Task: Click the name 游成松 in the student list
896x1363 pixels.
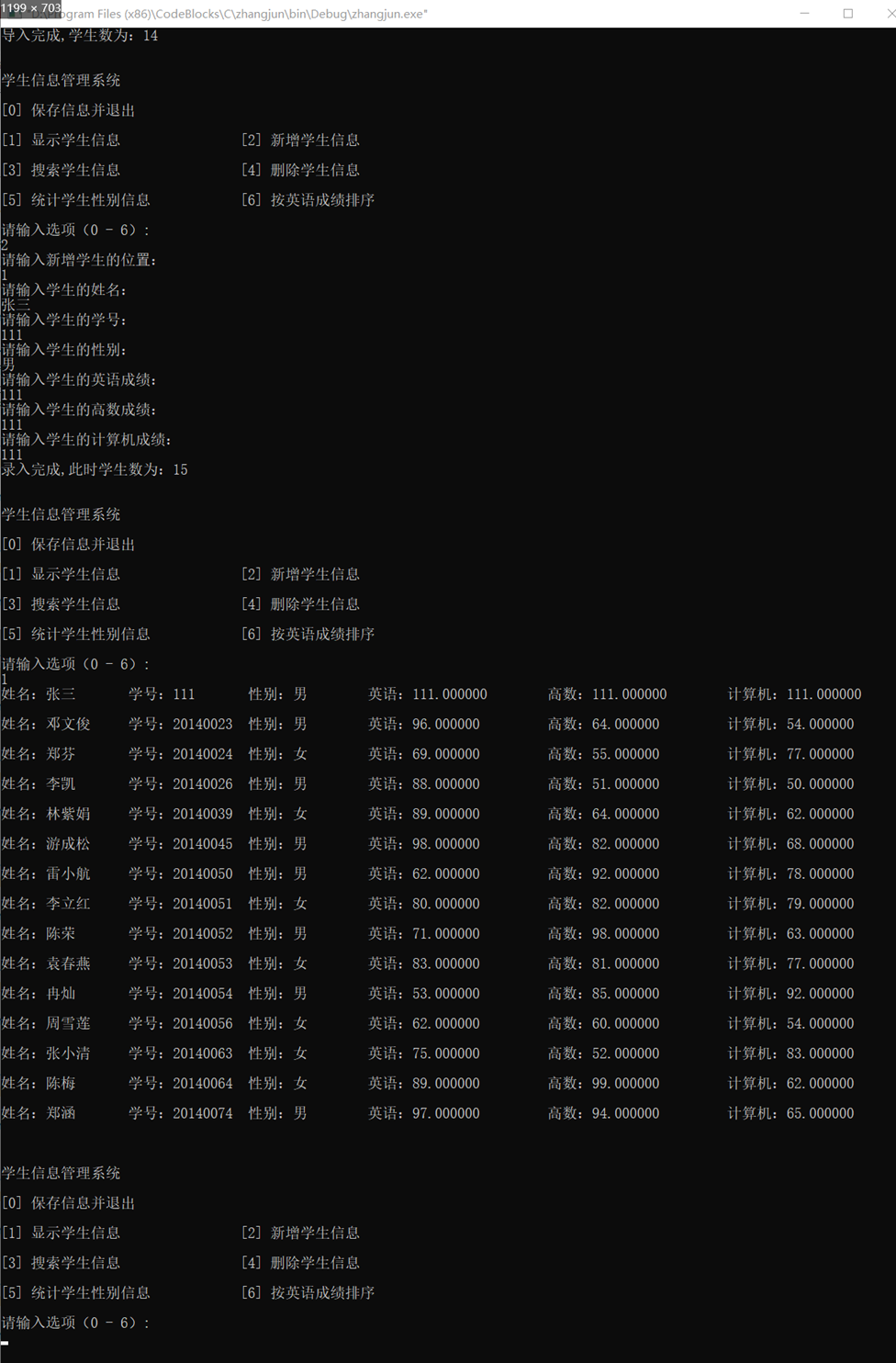Action: click(69, 844)
